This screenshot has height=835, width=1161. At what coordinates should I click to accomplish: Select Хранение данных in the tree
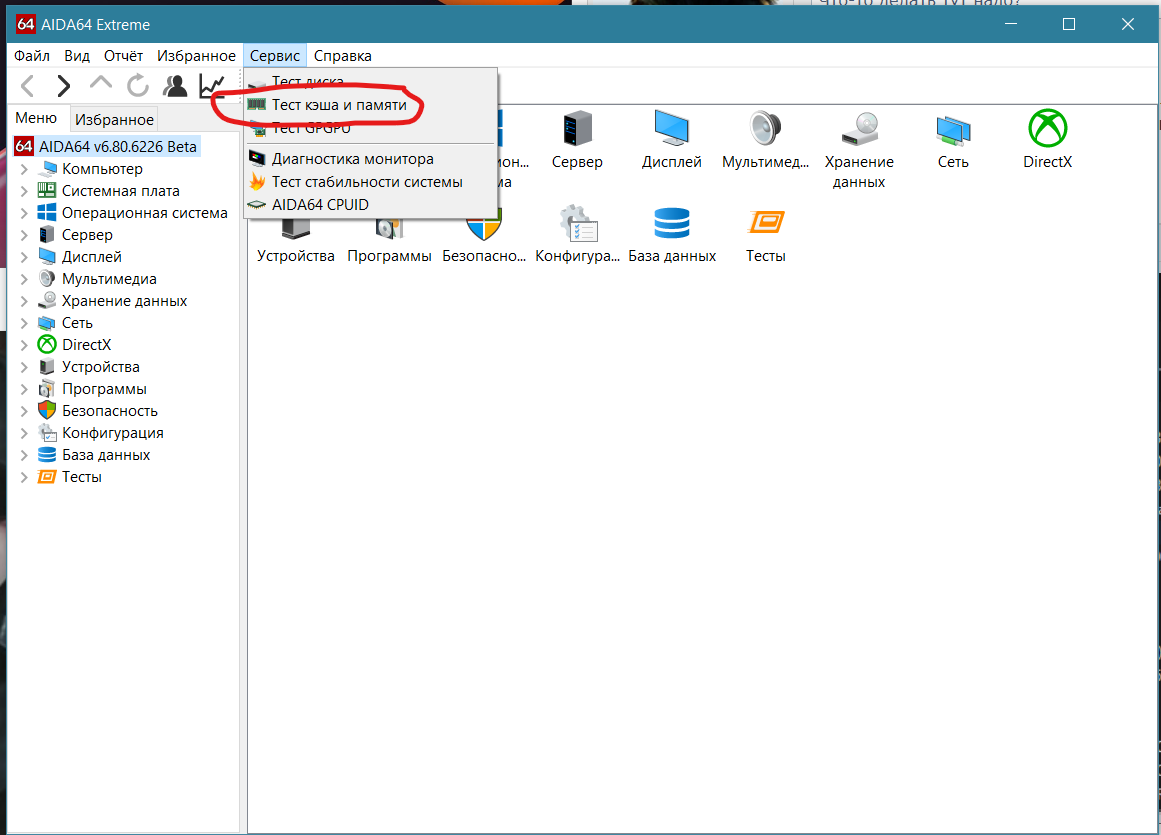[124, 301]
